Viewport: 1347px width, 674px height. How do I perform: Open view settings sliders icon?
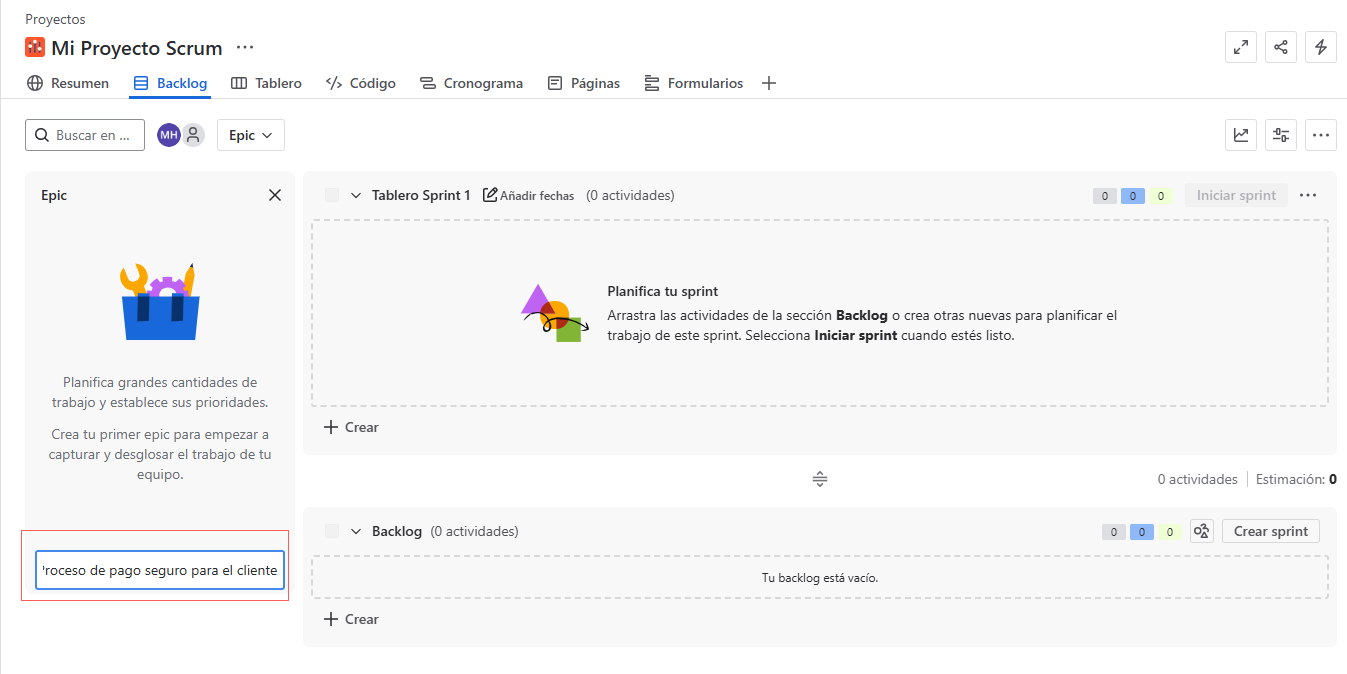point(1281,135)
